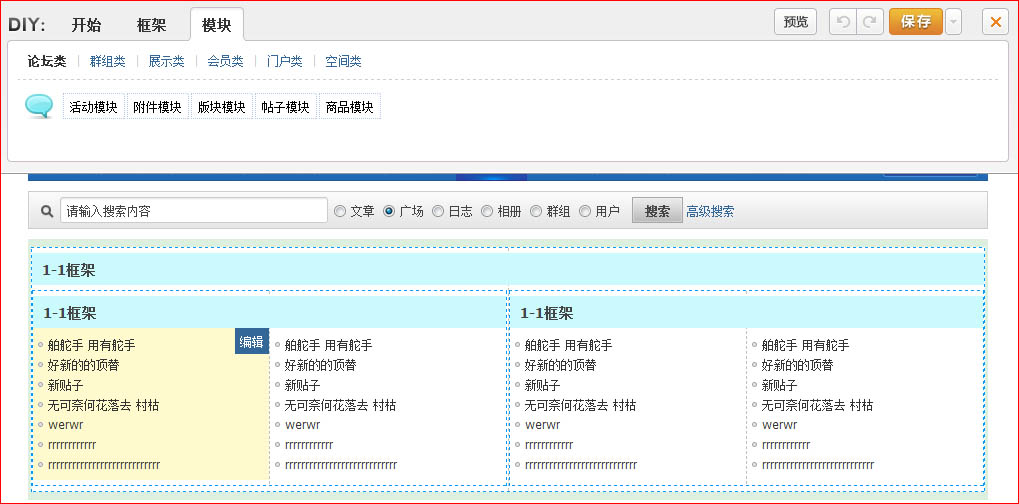Open the 开始 tab
The width and height of the screenshot is (1019, 504).
87,24
